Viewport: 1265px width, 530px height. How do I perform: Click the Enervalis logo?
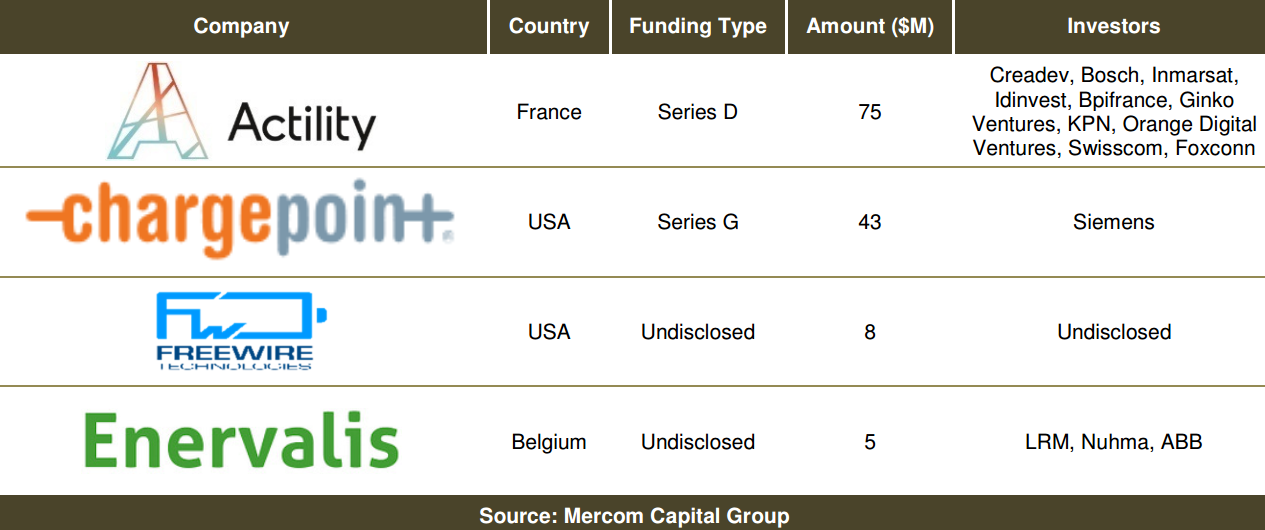(x=242, y=441)
